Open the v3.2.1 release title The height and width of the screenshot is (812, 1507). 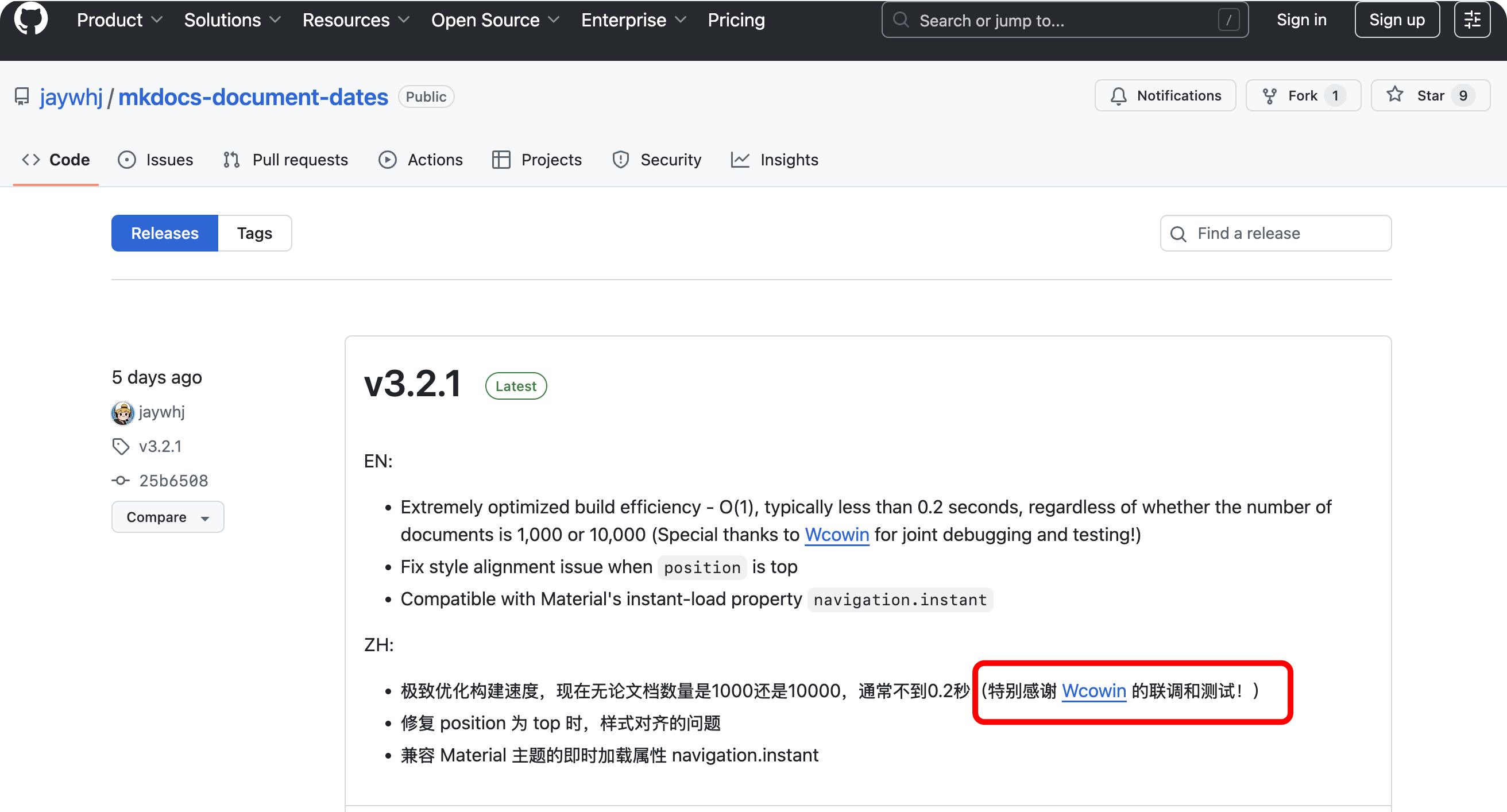(x=413, y=384)
